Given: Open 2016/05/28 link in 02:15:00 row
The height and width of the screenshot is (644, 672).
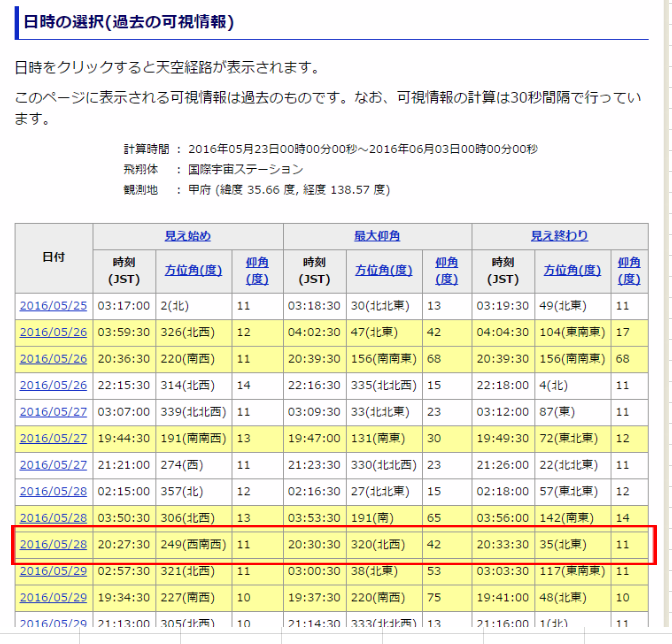Looking at the screenshot, I should pos(53,491).
